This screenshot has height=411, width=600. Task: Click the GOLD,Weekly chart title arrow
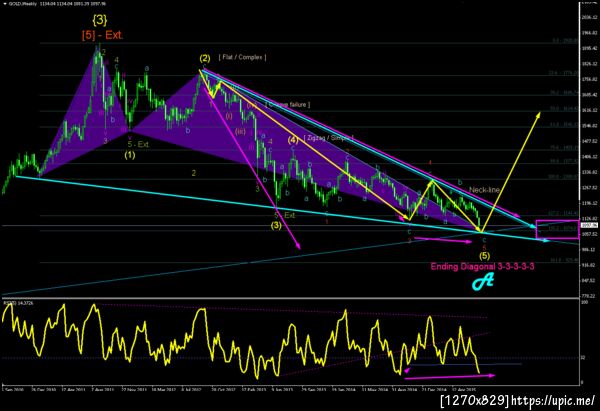coord(3,3)
